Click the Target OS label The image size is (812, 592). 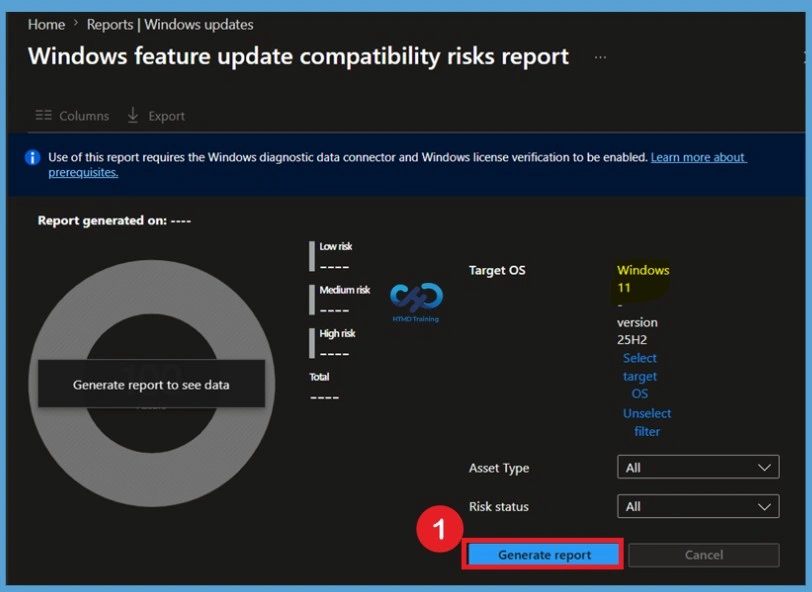(497, 270)
